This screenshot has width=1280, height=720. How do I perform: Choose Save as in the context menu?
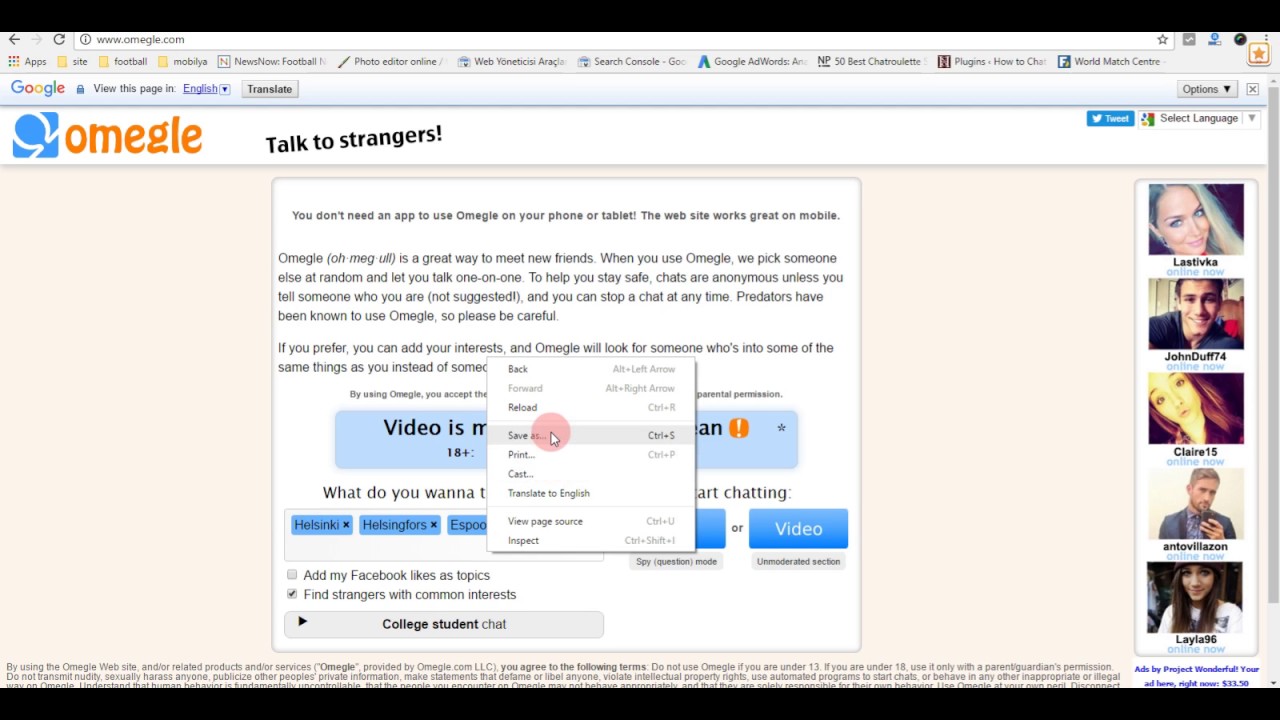click(x=590, y=435)
